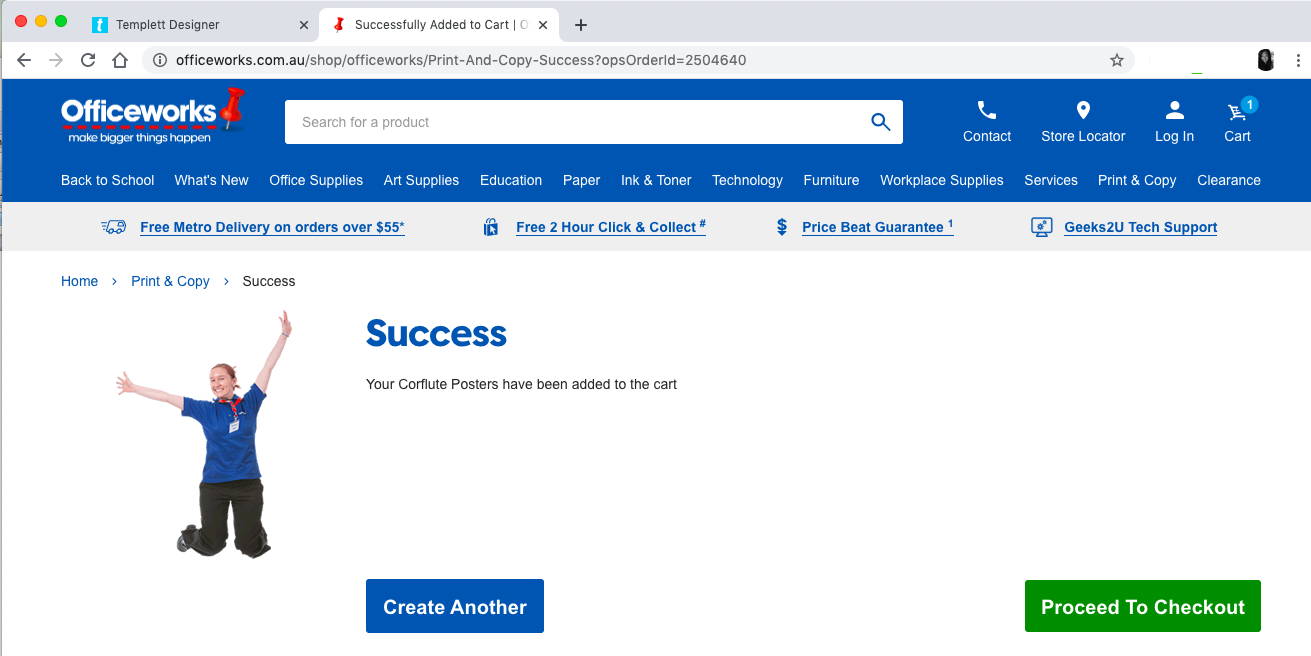This screenshot has width=1311, height=656.
Task: Click the Success heading
Action: tap(436, 333)
